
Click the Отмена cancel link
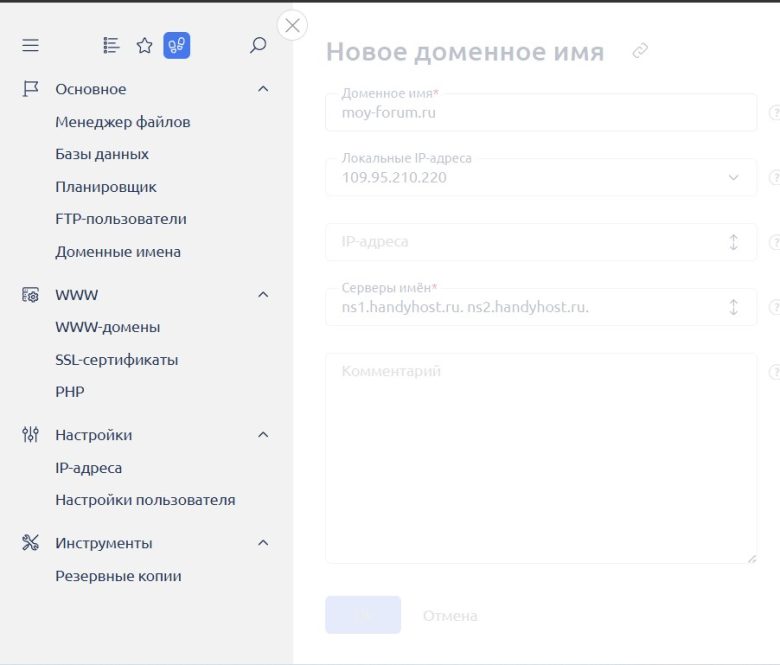click(450, 616)
